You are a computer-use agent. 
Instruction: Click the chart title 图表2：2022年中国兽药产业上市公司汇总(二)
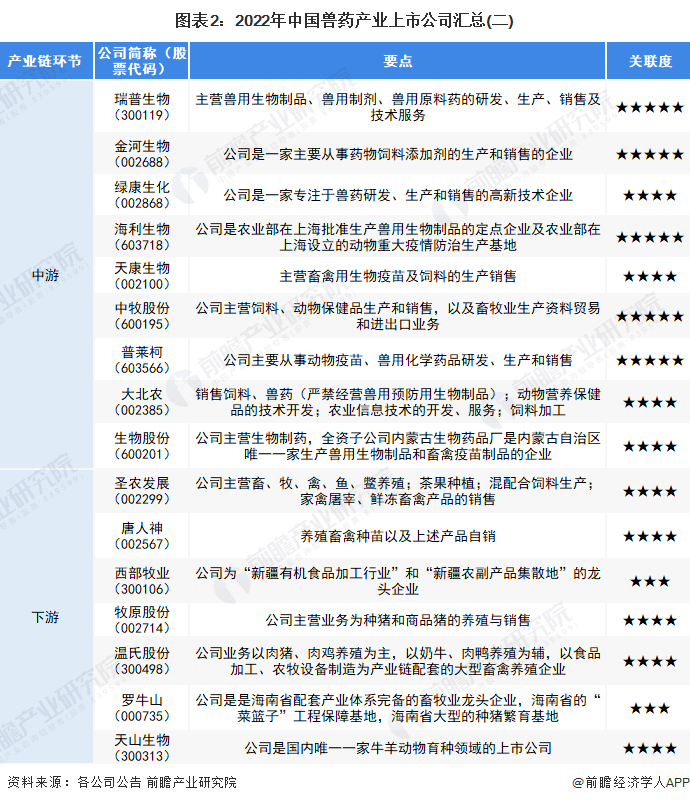coord(344,20)
